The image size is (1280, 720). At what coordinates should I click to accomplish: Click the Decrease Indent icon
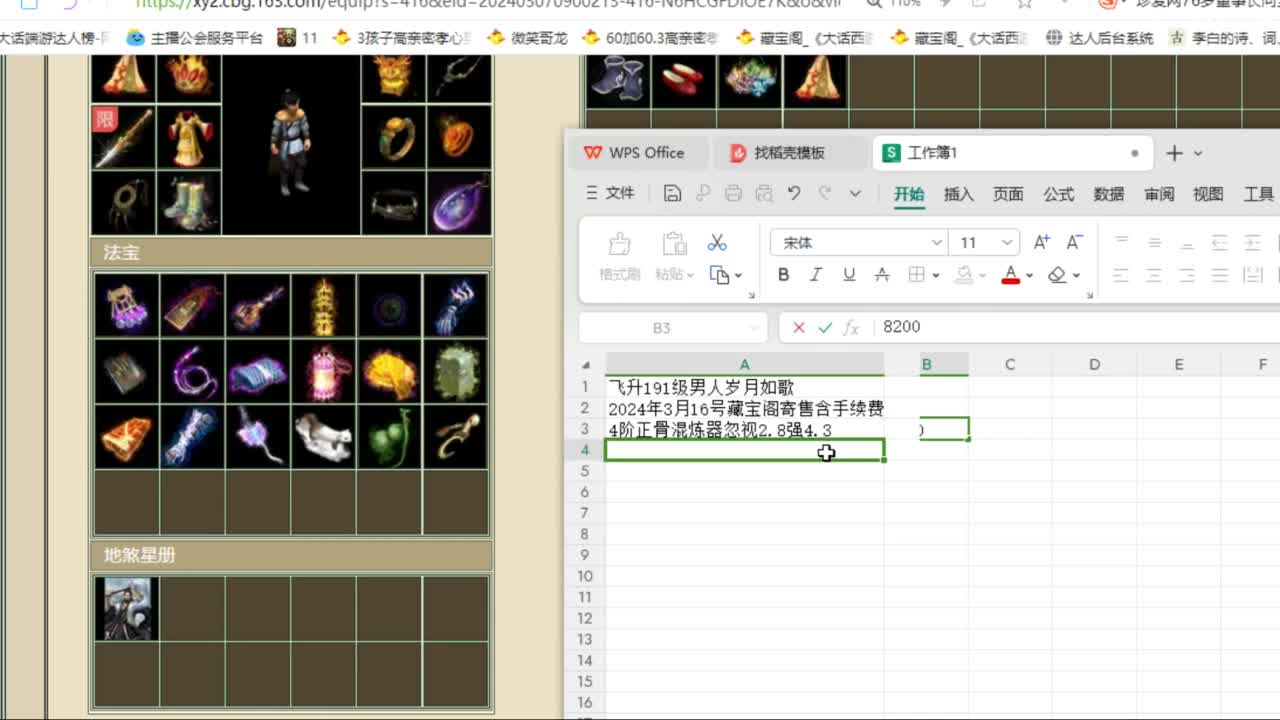pos(1220,243)
